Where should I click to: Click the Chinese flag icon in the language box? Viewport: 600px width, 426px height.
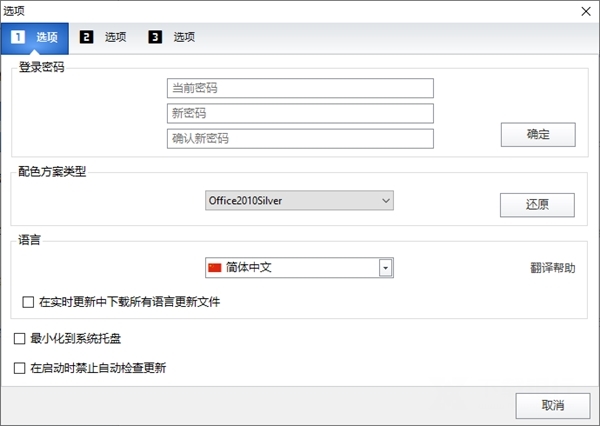pos(215,268)
